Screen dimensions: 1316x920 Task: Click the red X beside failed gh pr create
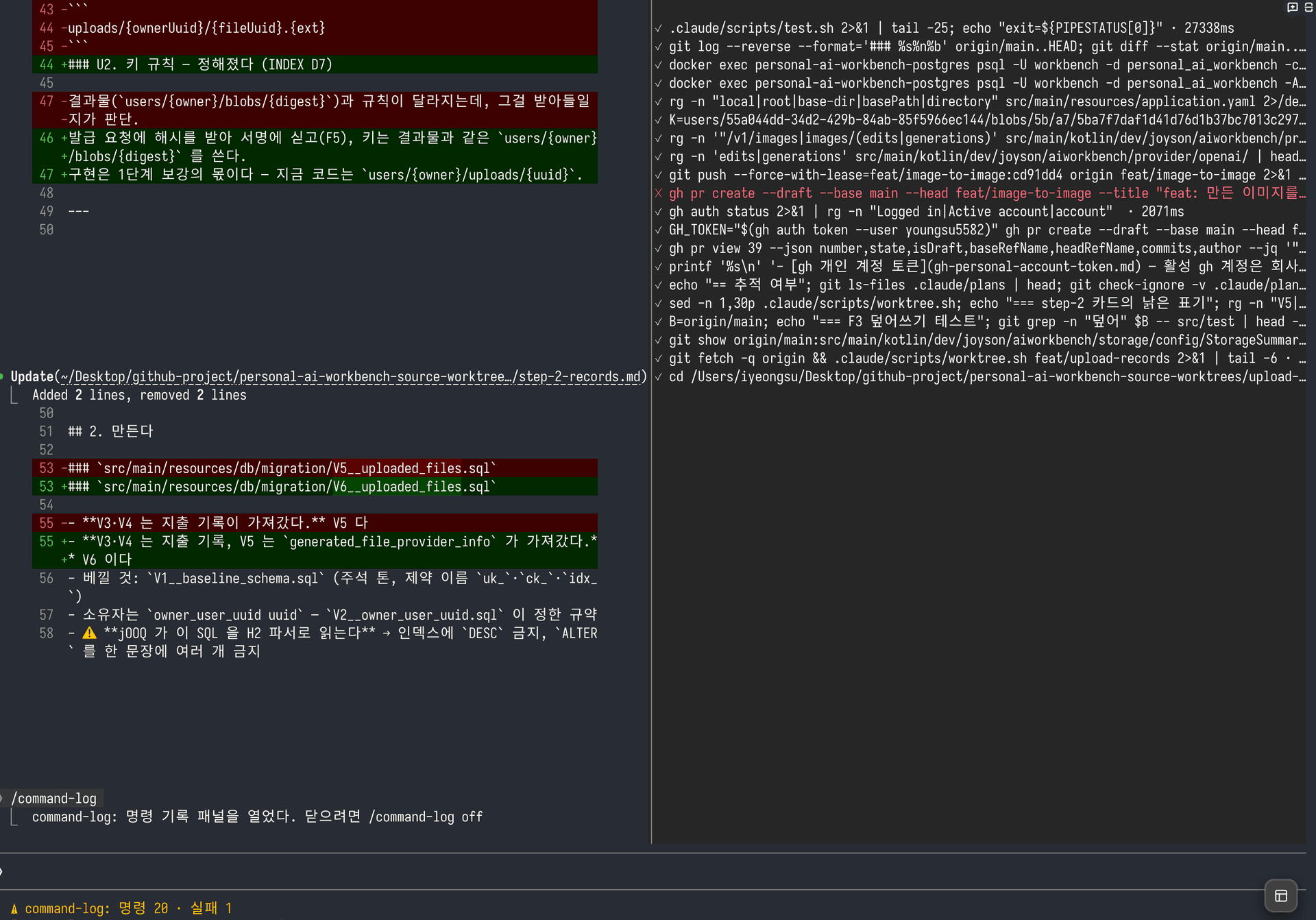[x=659, y=193]
